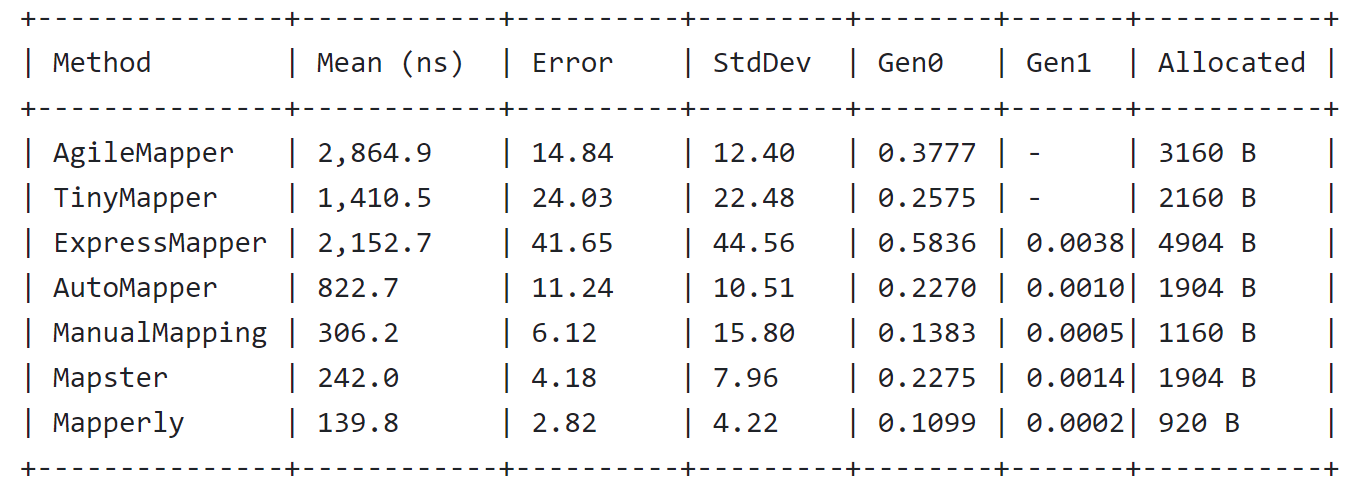Screen dimensions: 1357x490
Task: Click the StdDev column header
Action: pyautogui.click(x=761, y=63)
